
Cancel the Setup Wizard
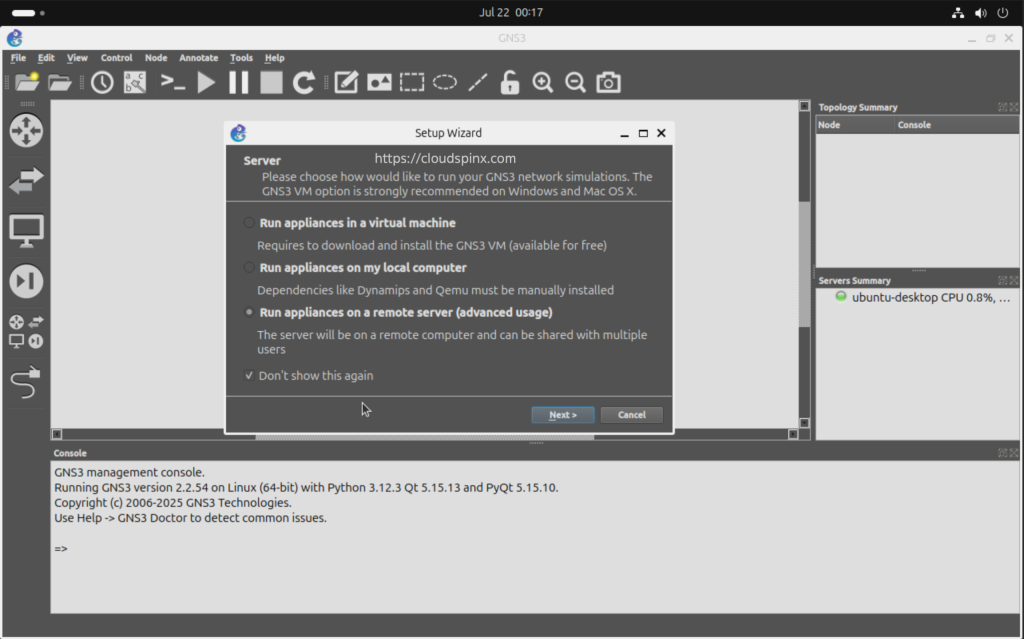pyautogui.click(x=632, y=414)
